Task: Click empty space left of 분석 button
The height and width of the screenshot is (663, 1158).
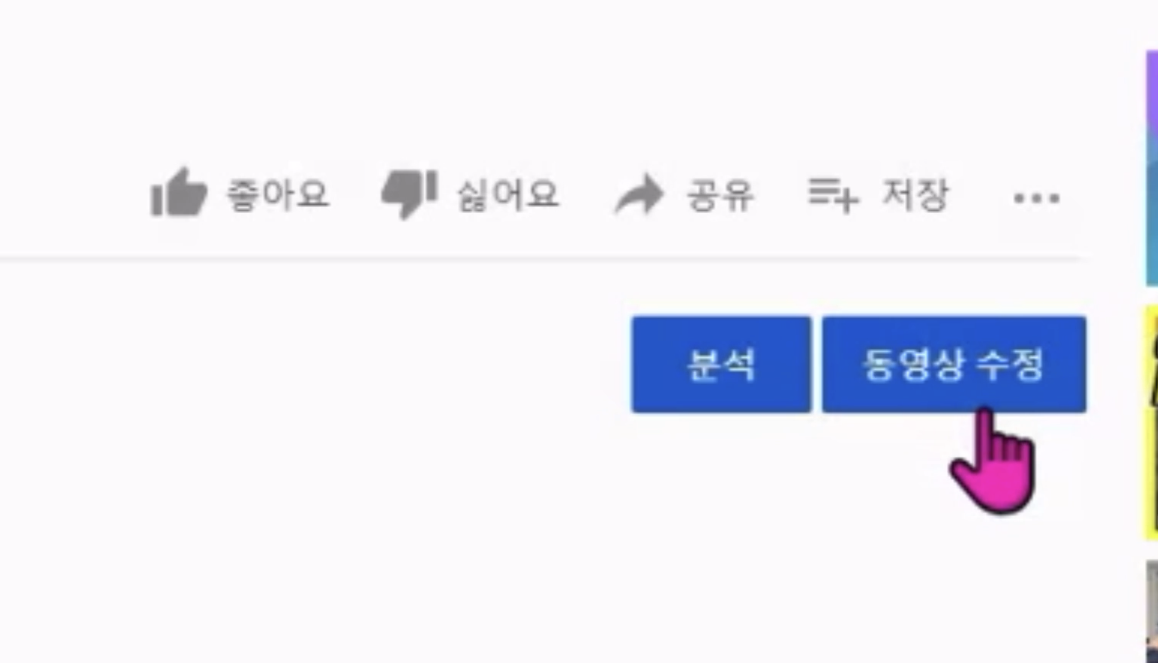Action: tap(310, 364)
